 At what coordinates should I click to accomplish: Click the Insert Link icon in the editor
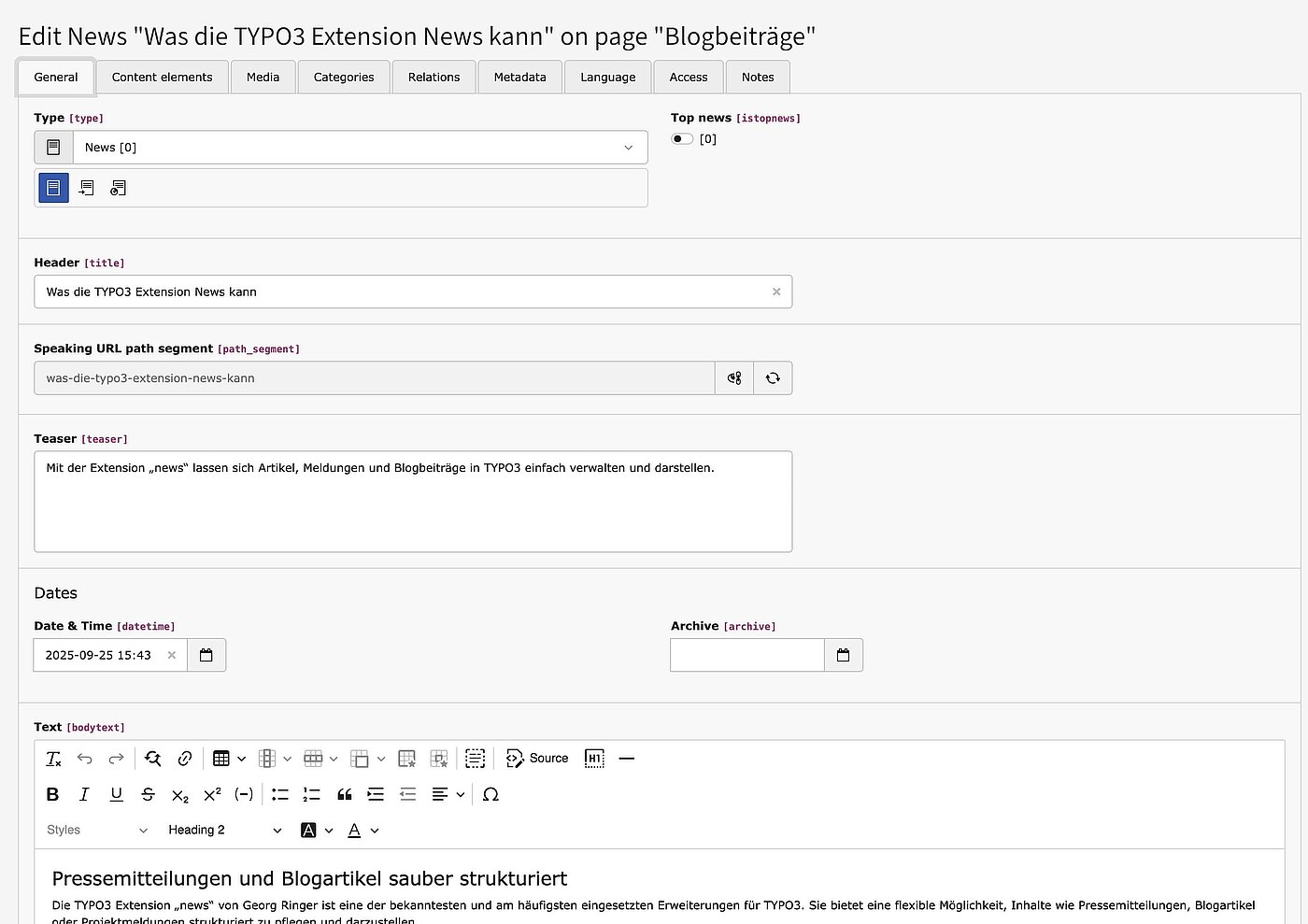point(184,758)
